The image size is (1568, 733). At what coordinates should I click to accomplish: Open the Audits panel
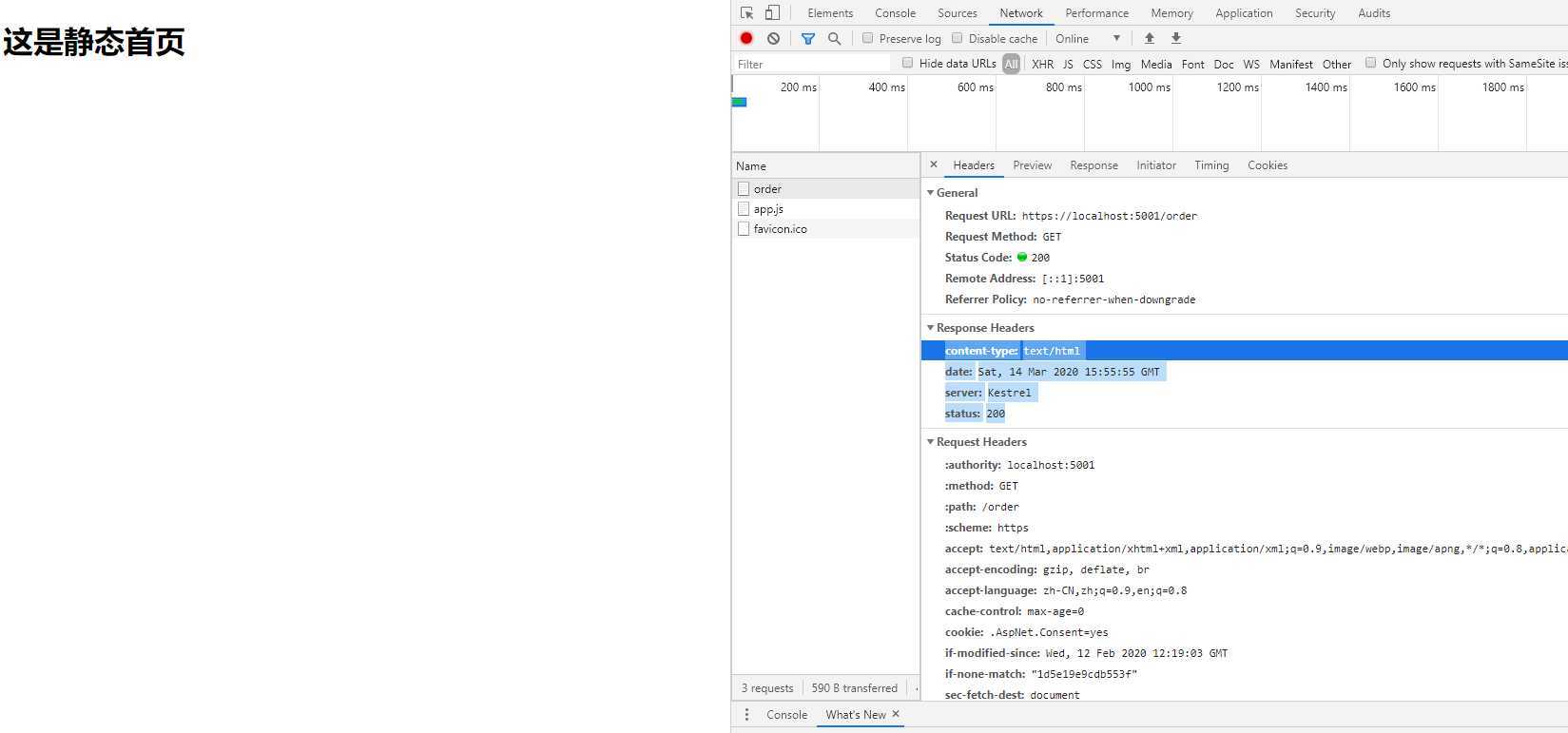(1374, 13)
